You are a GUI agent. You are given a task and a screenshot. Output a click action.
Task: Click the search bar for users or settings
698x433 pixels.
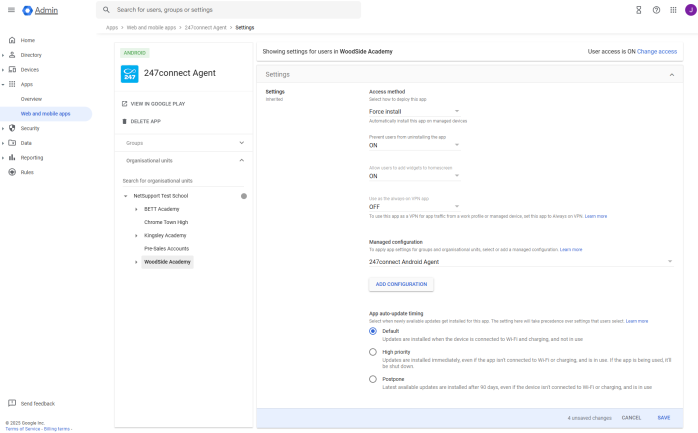pos(230,10)
